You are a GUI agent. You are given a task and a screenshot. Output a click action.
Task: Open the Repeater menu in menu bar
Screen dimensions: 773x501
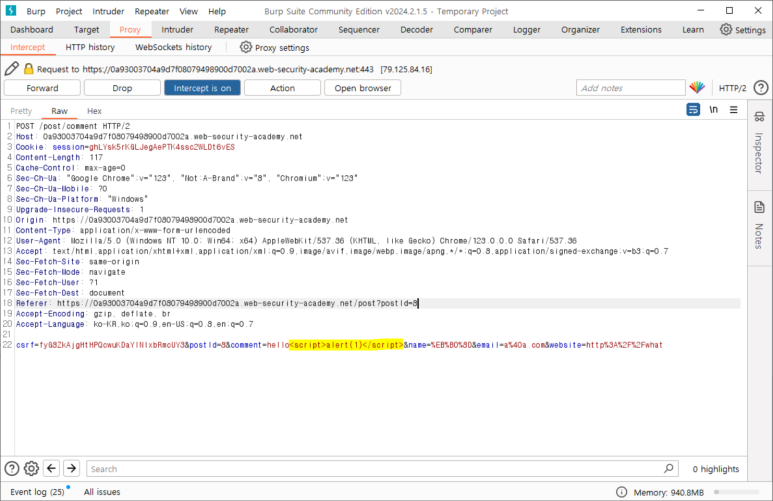coord(151,11)
